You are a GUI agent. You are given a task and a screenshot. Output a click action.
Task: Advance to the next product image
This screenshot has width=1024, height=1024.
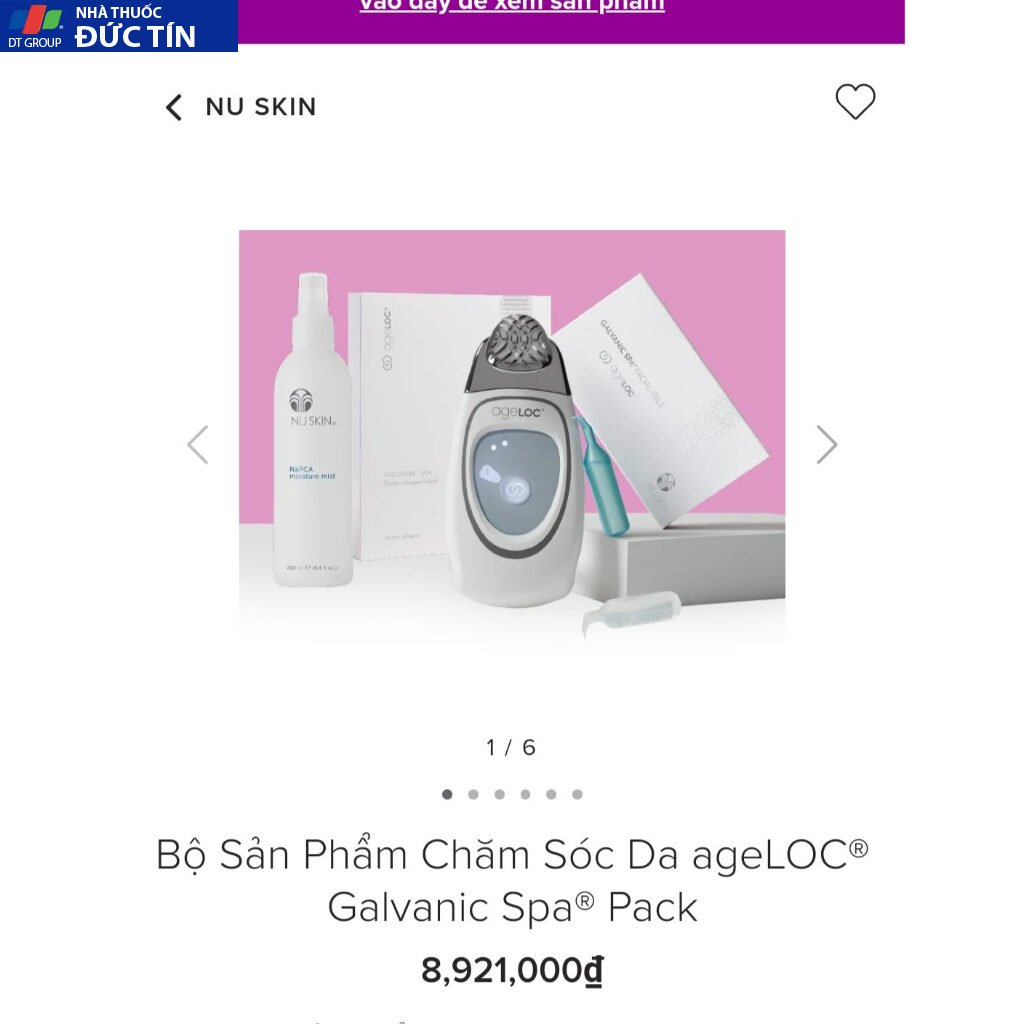point(826,445)
